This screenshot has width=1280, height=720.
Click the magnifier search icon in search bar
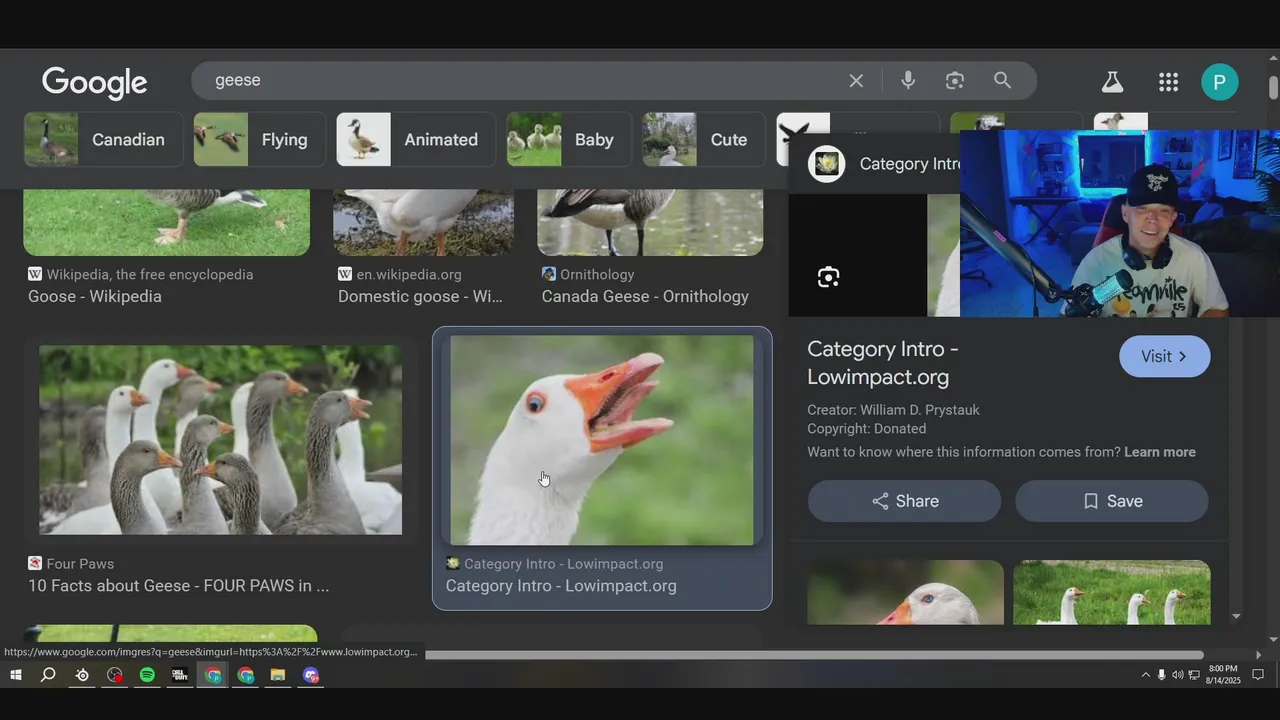(1002, 81)
